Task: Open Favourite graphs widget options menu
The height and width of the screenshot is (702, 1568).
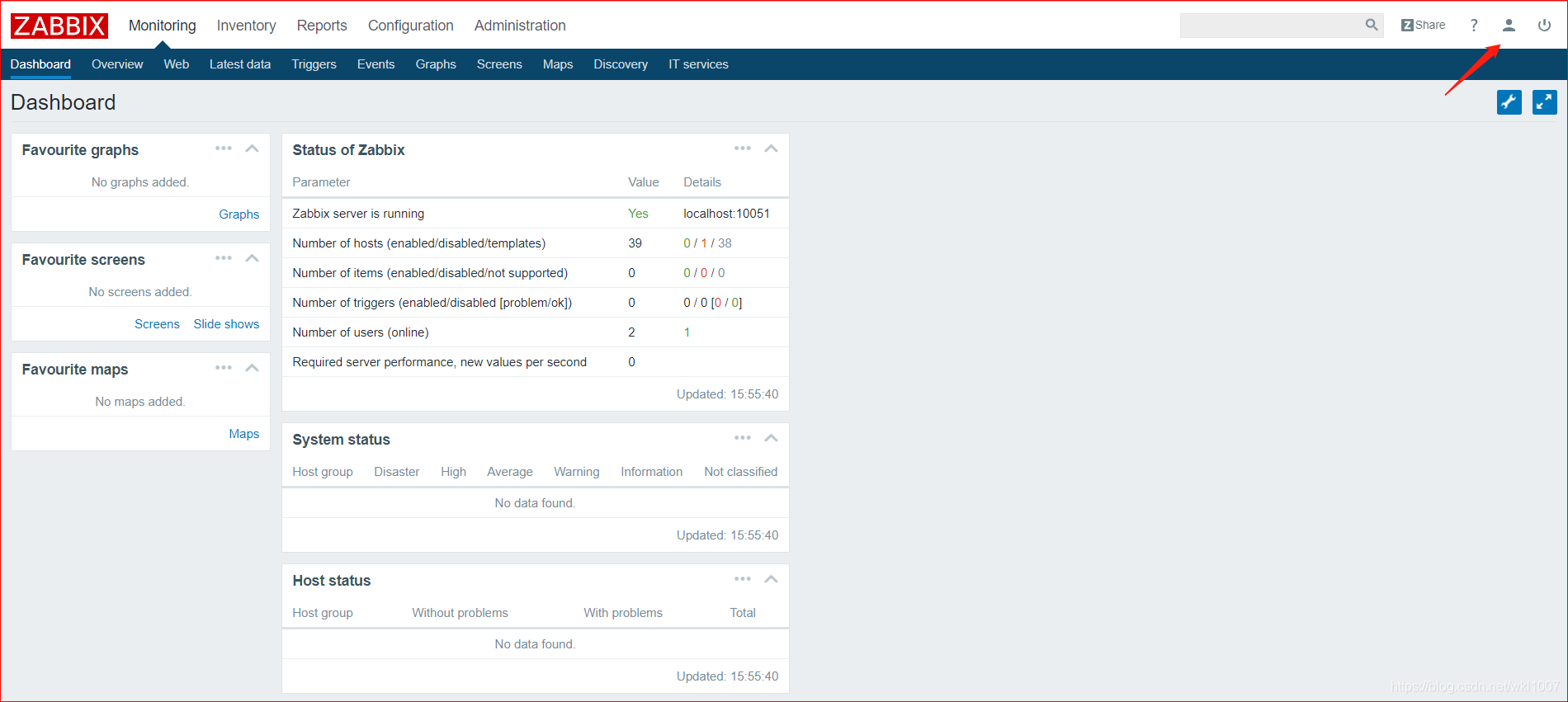Action: click(224, 148)
